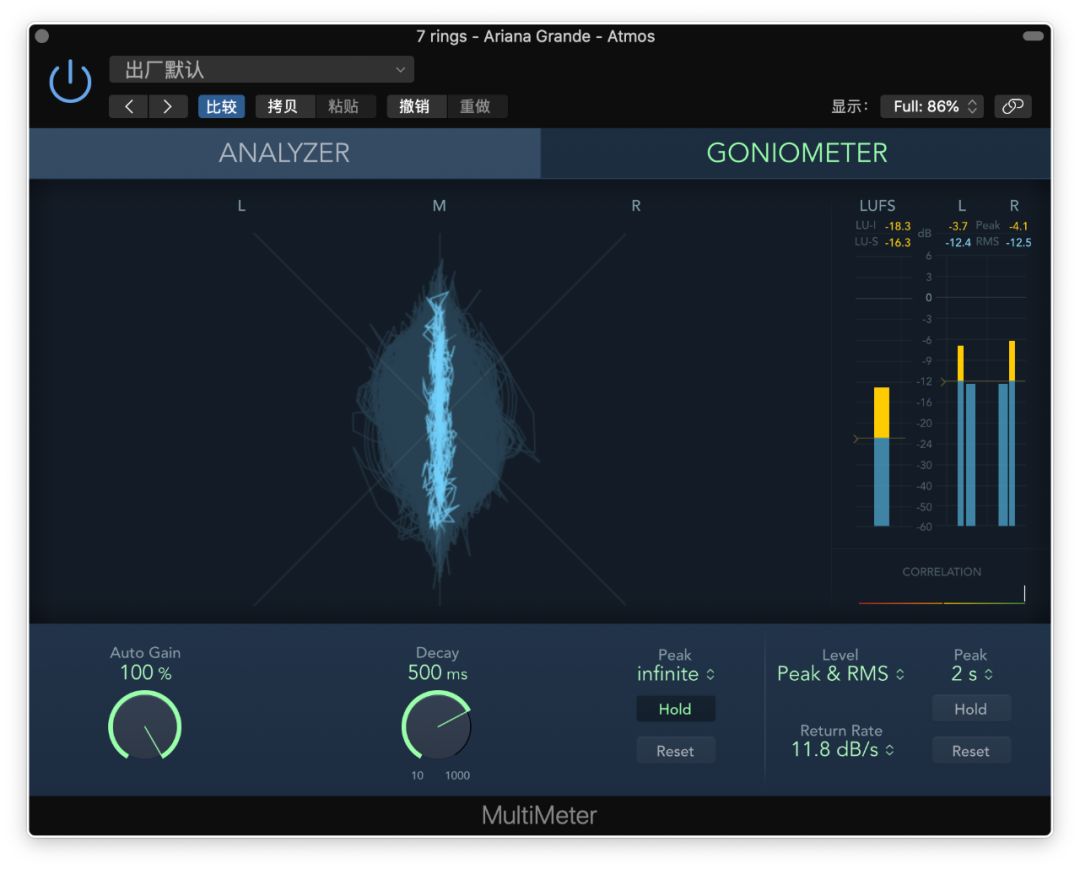Click the 撤销 undo button
The width and height of the screenshot is (1080, 869).
coord(415,107)
